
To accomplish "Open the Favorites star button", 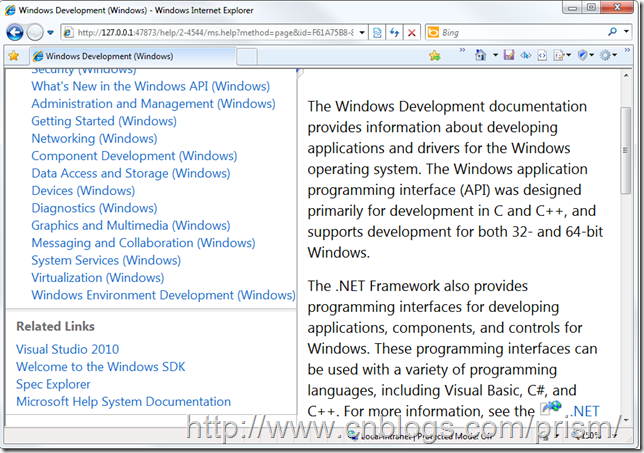I will coord(14,56).
